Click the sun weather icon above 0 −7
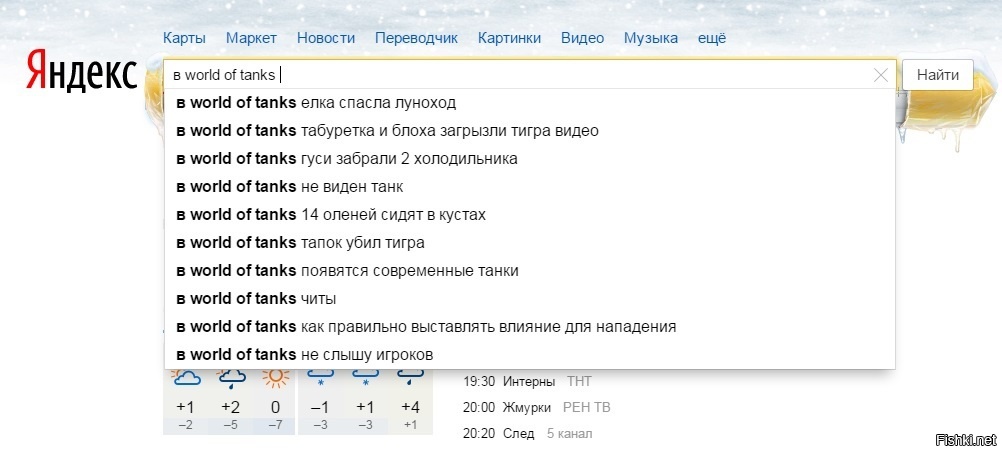 [x=275, y=378]
